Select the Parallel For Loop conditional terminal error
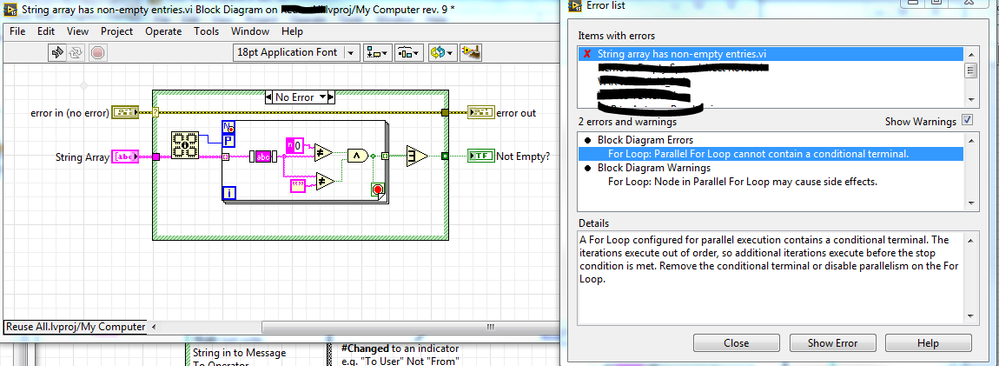This screenshot has width=999, height=366. [x=758, y=154]
